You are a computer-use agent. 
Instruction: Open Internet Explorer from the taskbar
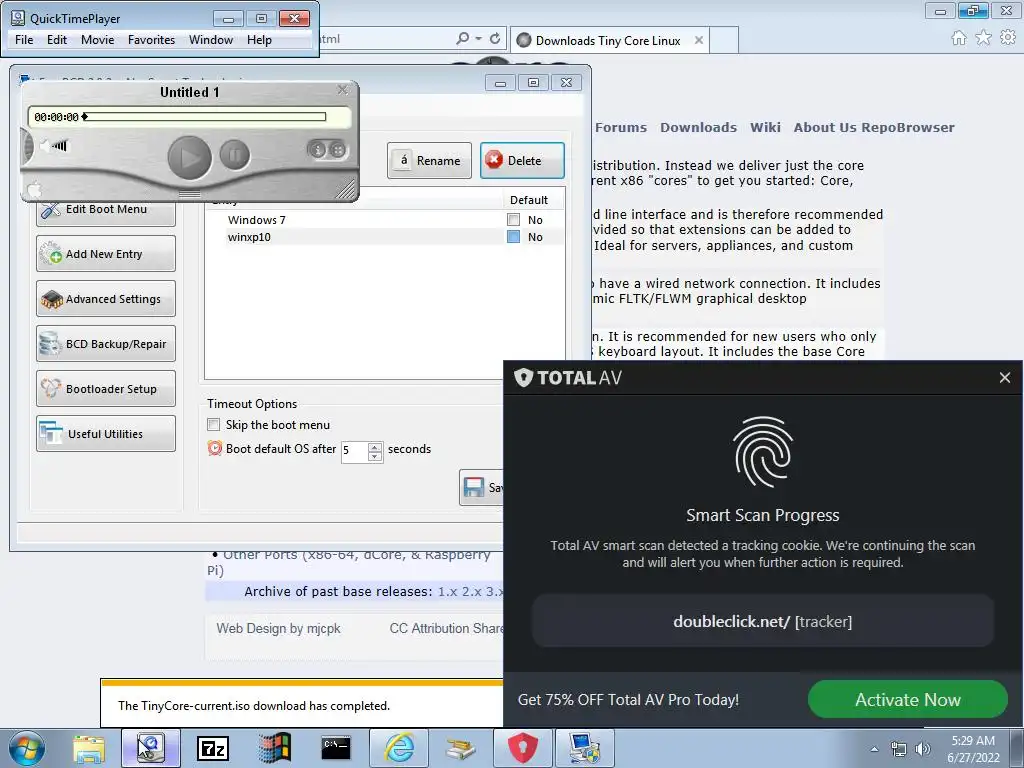pos(399,748)
